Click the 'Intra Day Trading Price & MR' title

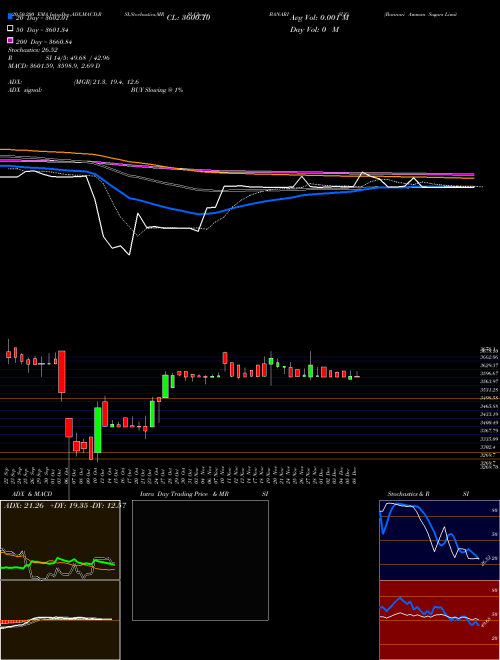[184, 494]
